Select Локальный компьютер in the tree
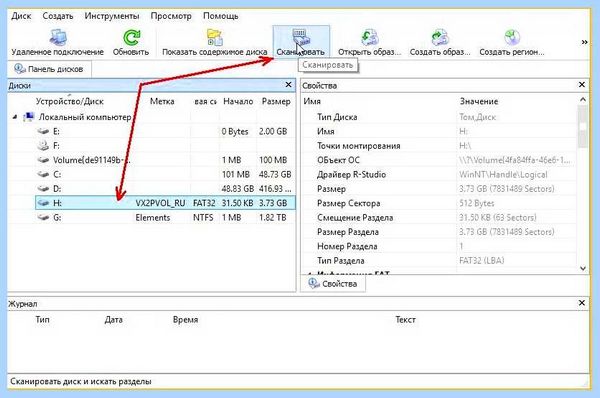 tap(85, 117)
